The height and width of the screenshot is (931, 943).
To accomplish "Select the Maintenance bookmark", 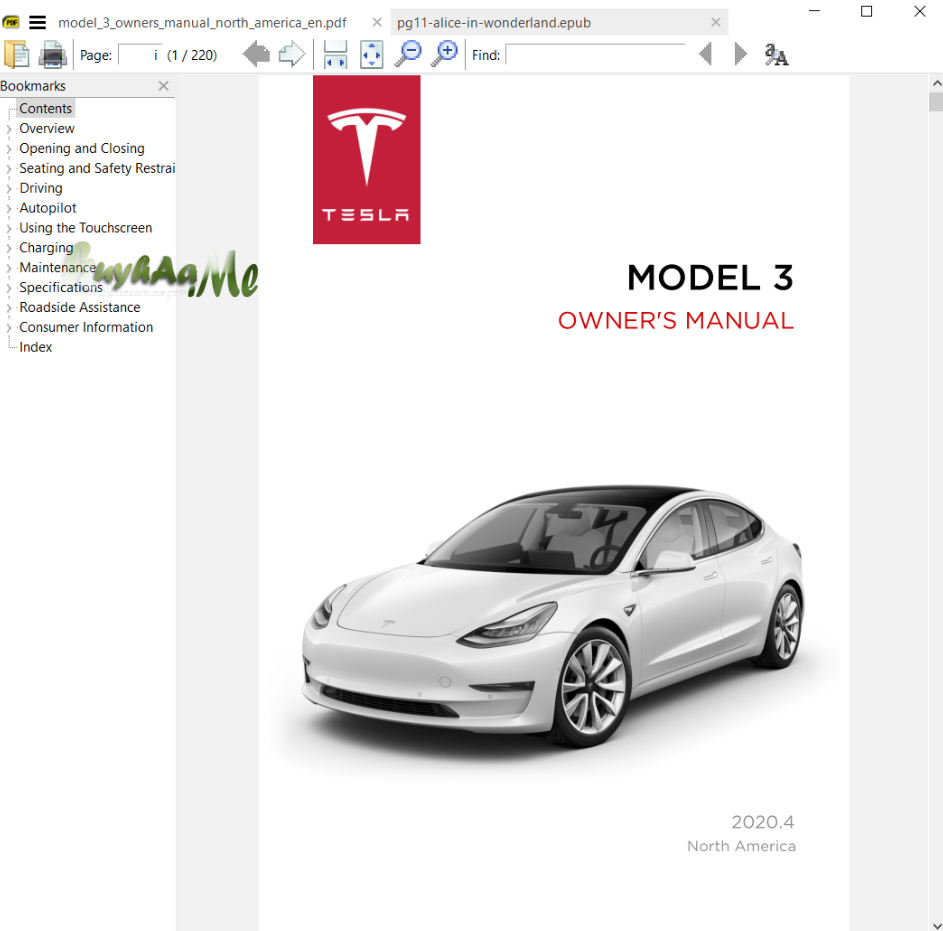I will (x=58, y=267).
